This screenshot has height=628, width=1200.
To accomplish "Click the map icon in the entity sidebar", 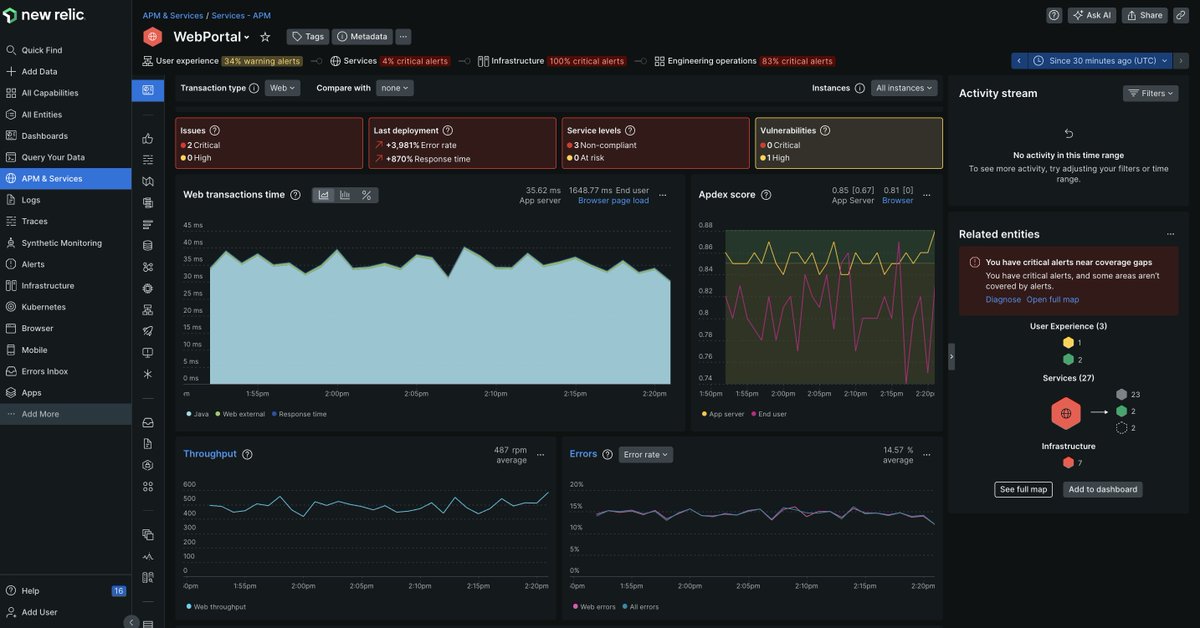I will tap(148, 182).
